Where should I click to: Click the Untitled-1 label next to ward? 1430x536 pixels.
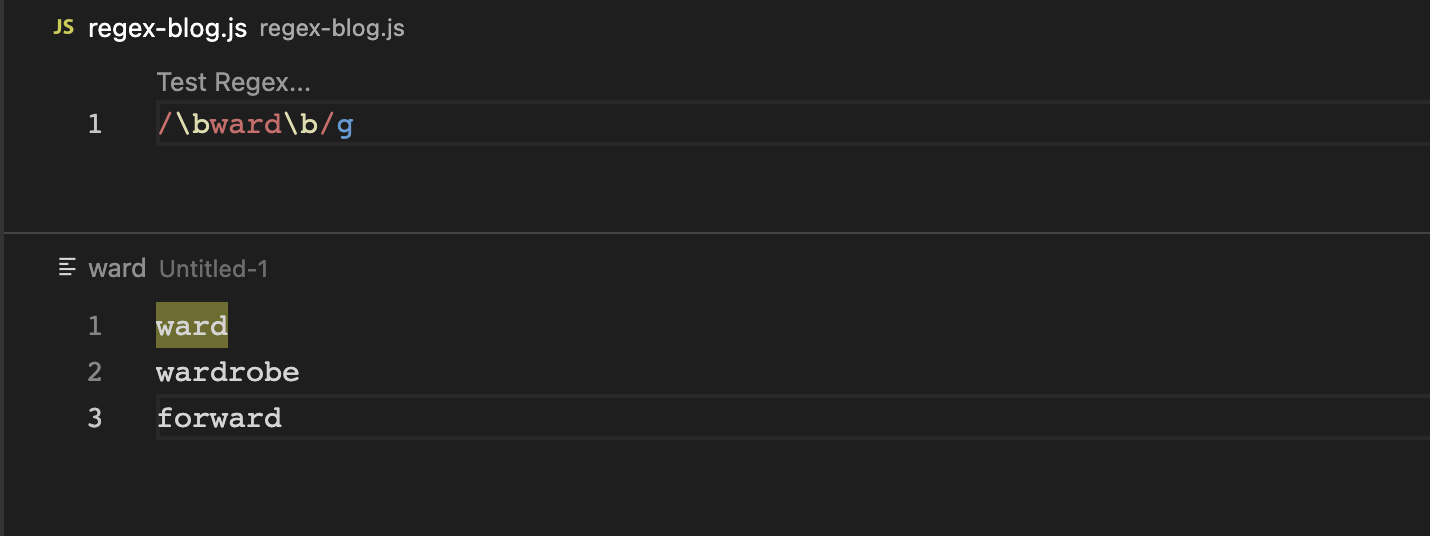tap(213, 268)
